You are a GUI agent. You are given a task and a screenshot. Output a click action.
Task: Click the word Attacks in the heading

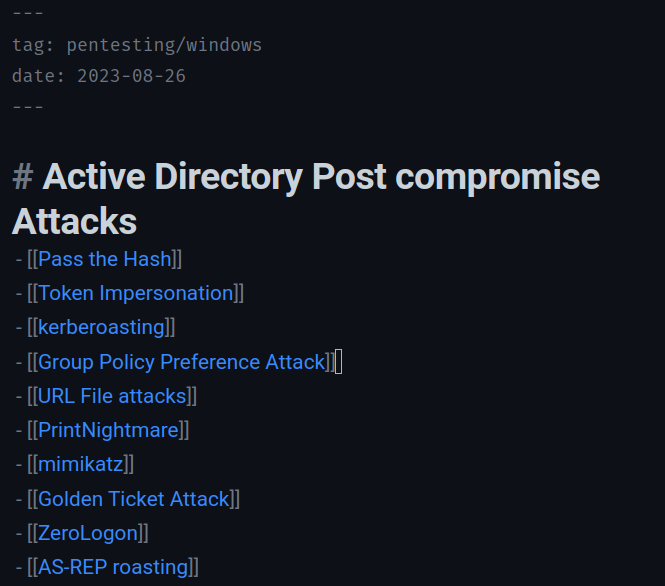(74, 220)
